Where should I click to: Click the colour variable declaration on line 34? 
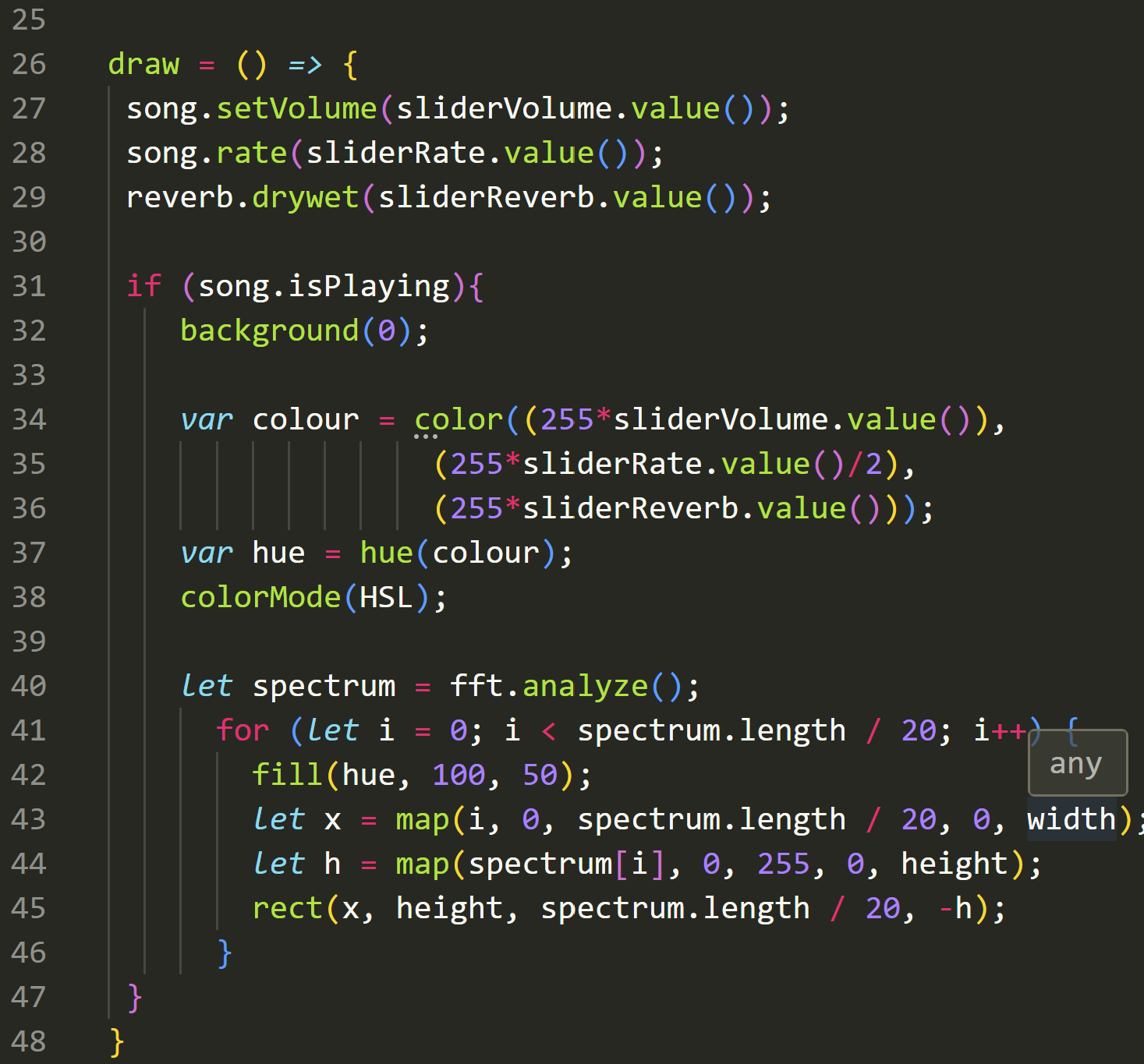pyautogui.click(x=306, y=419)
